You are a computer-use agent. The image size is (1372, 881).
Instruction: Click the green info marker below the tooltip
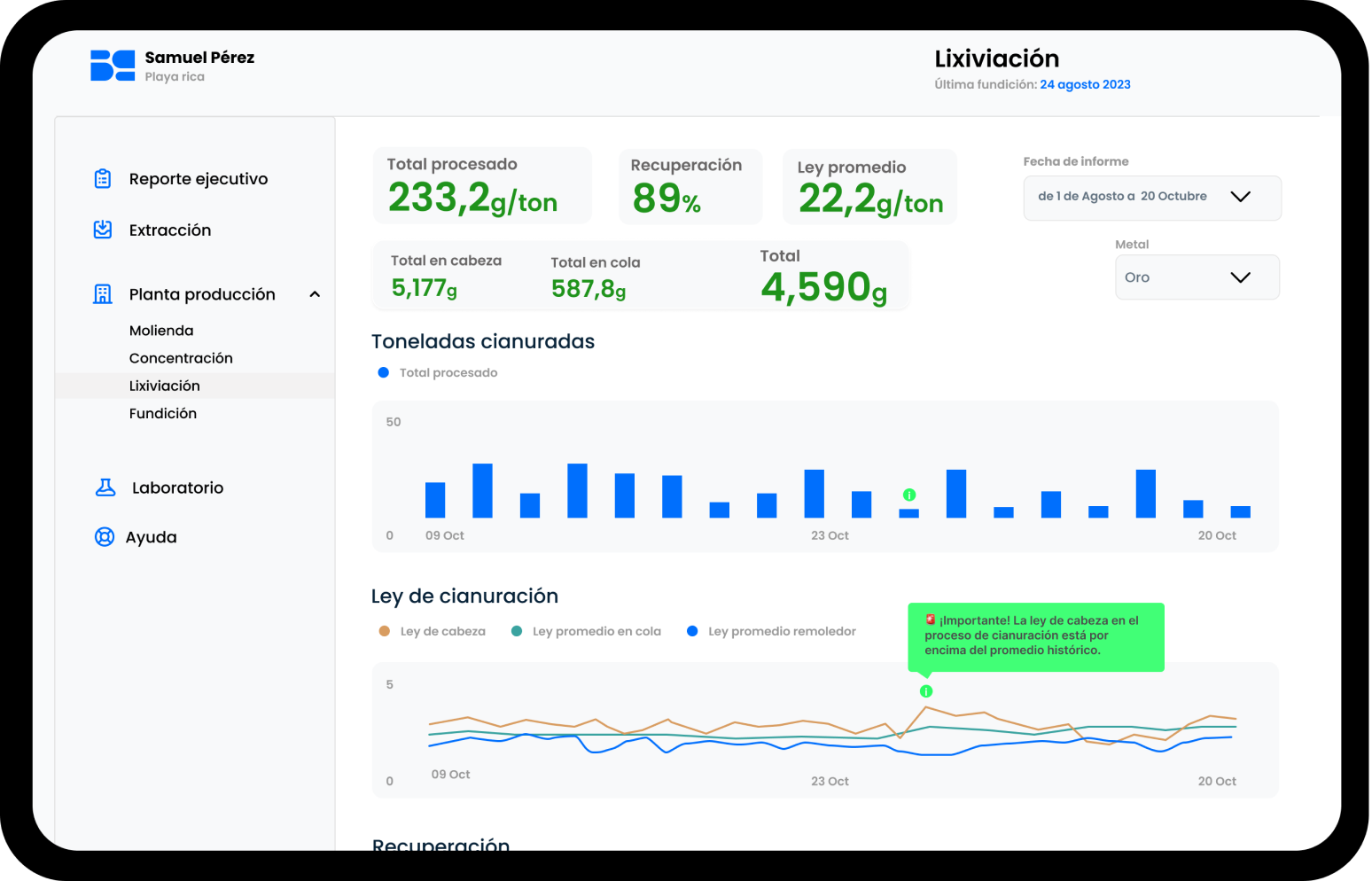click(927, 690)
